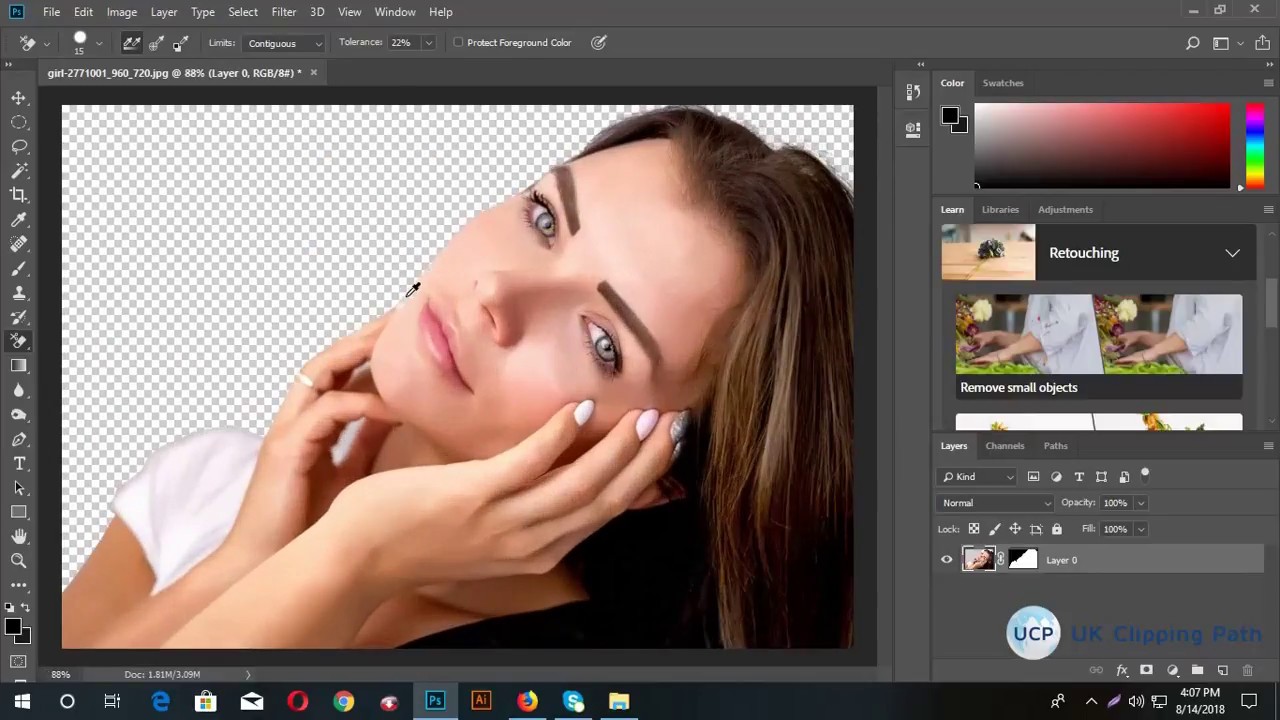The width and height of the screenshot is (1280, 720).
Task: Select the Crop tool
Action: 19,195
